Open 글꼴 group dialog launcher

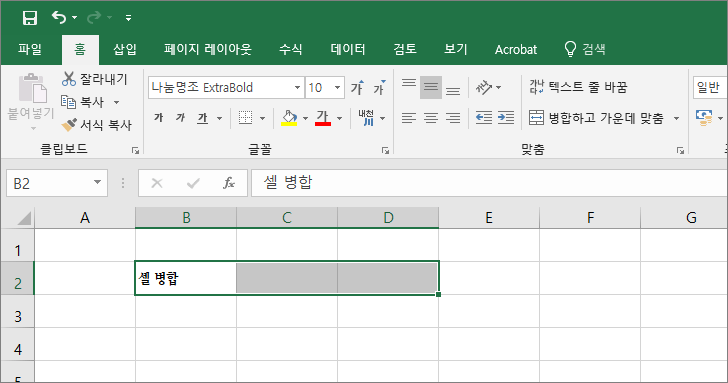tap(385, 150)
